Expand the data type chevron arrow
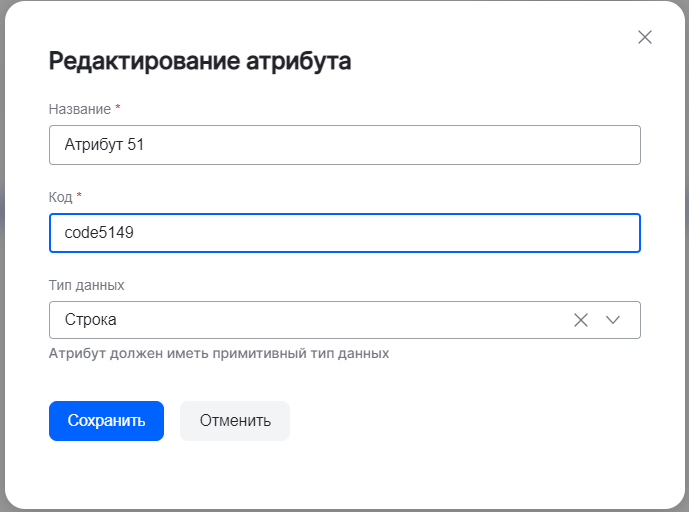The height and width of the screenshot is (512, 689). pyautogui.click(x=613, y=320)
